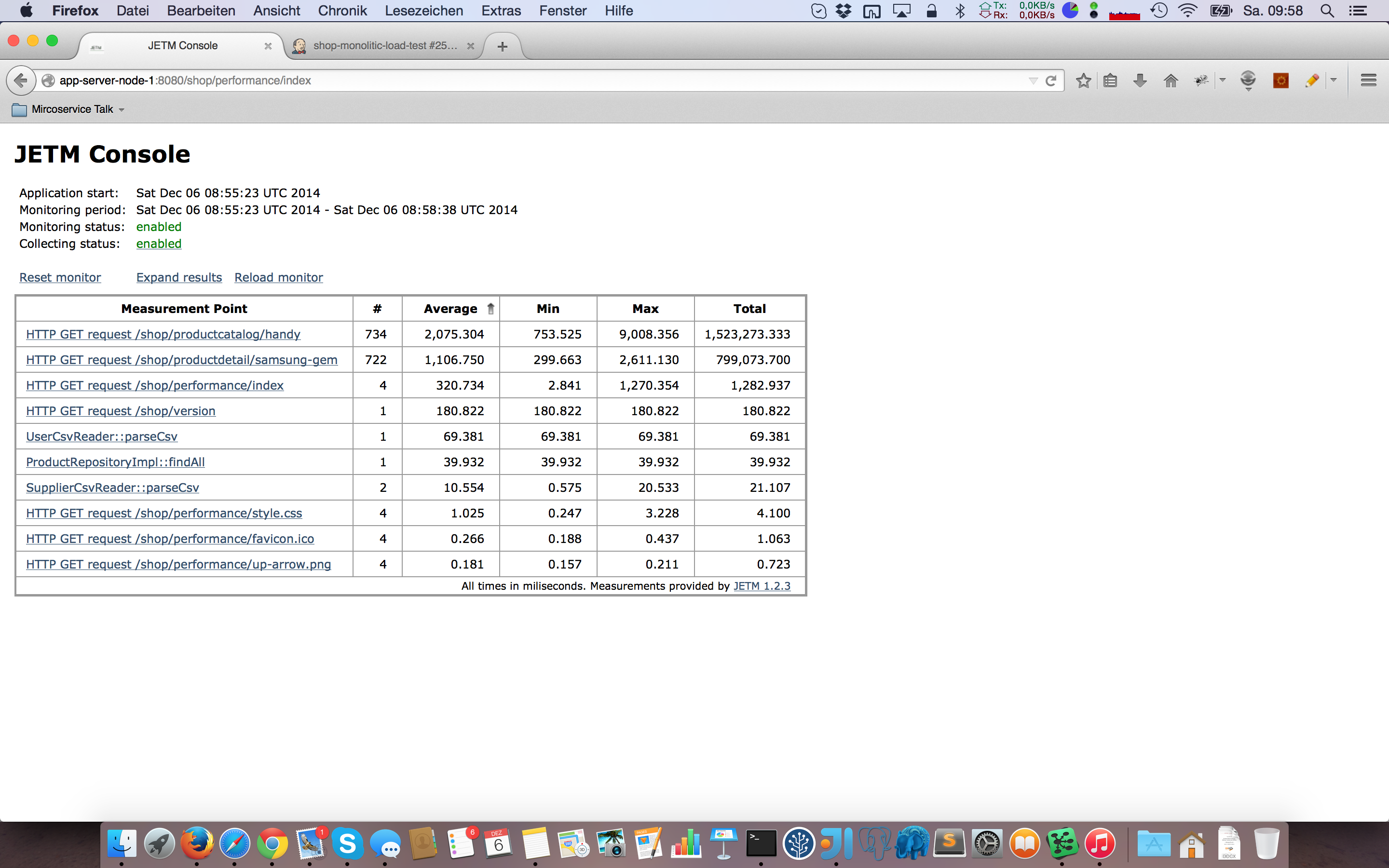
Task: Open the Firefox hamburger menu
Action: coord(1368,81)
